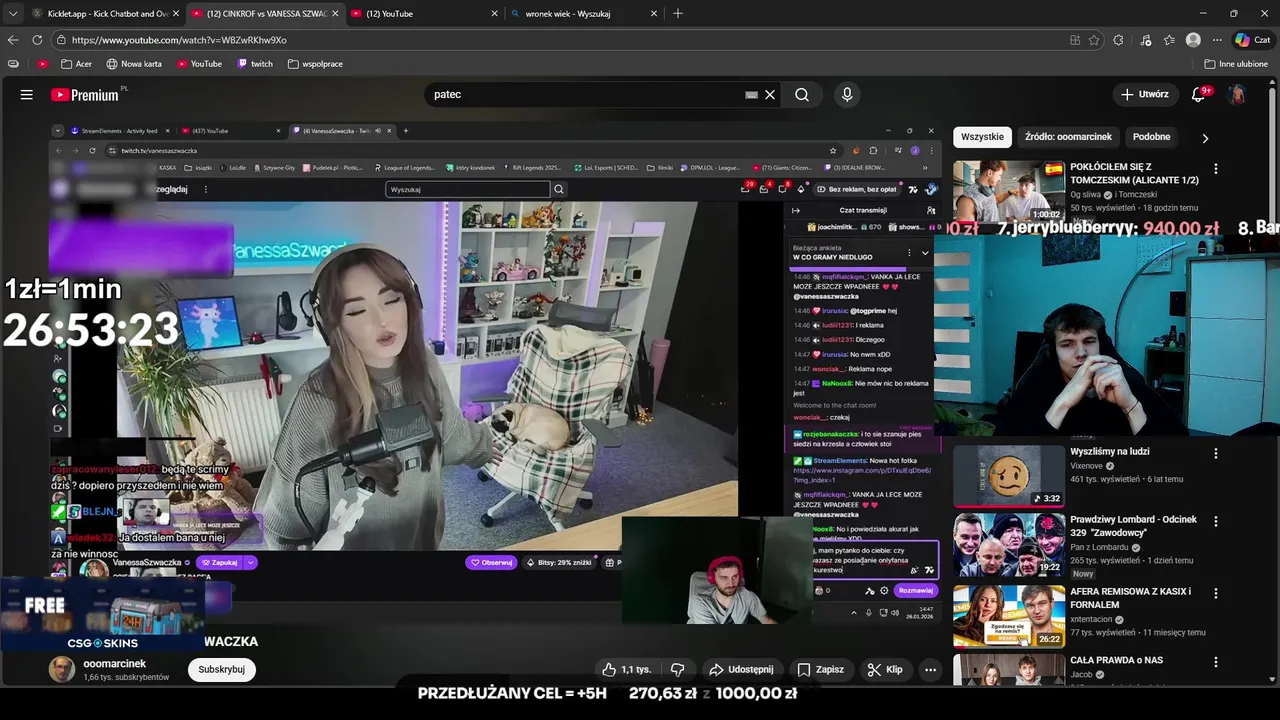
Task: Show more filter chips with the right arrow
Action: pos(1205,138)
